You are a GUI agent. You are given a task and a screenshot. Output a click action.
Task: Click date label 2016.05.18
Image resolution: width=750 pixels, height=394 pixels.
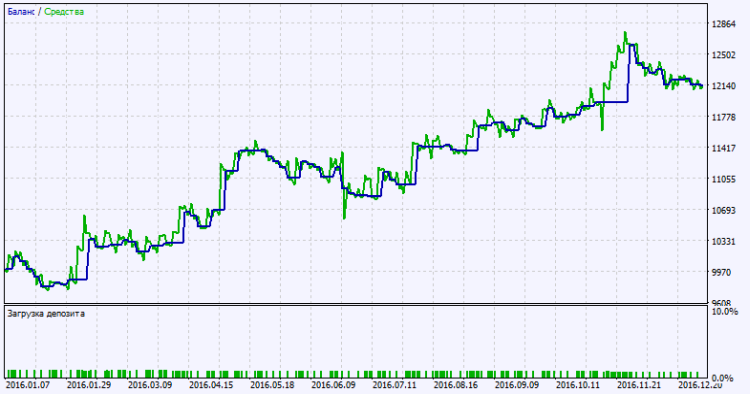click(x=273, y=385)
